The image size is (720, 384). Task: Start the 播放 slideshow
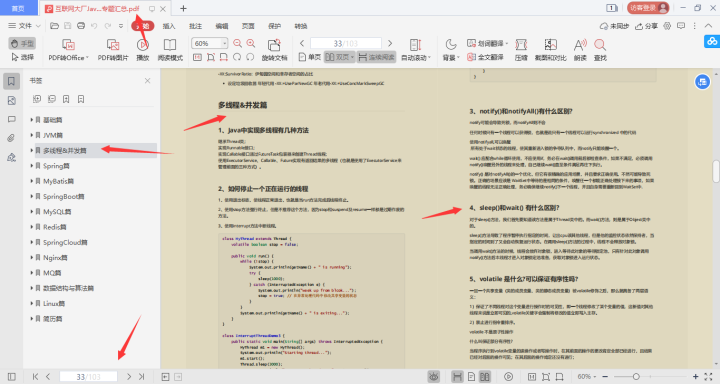pyautogui.click(x=143, y=50)
